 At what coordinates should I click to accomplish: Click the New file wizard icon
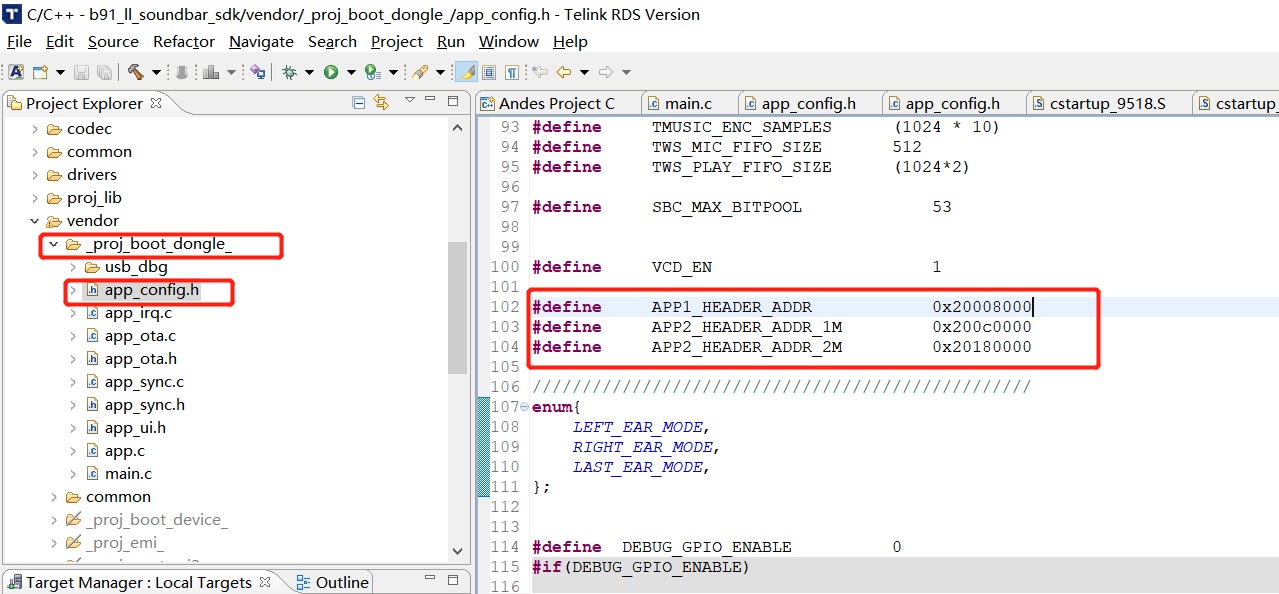[x=40, y=72]
